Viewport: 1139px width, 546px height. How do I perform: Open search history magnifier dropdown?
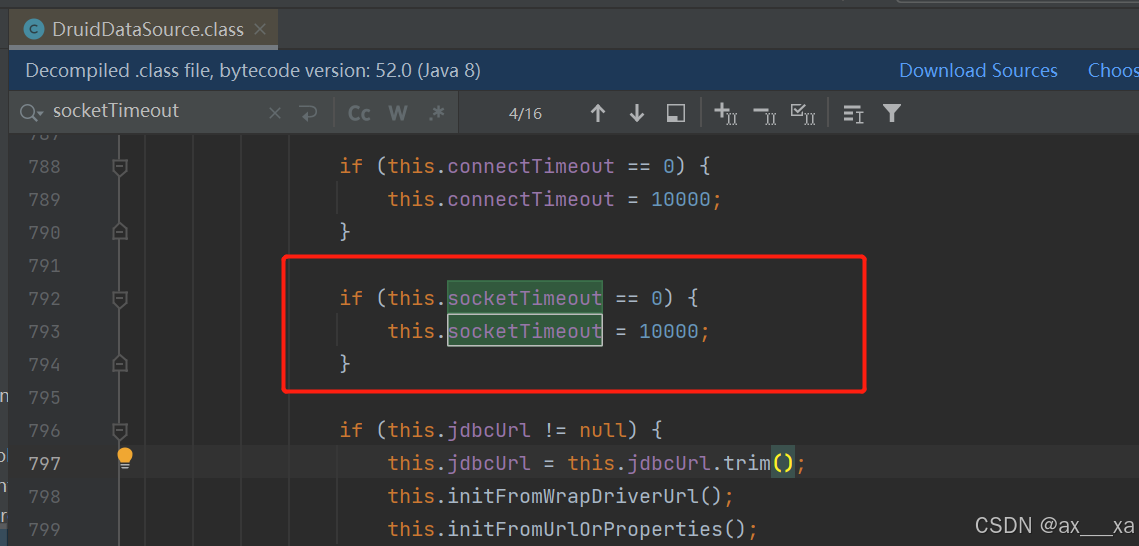32,113
